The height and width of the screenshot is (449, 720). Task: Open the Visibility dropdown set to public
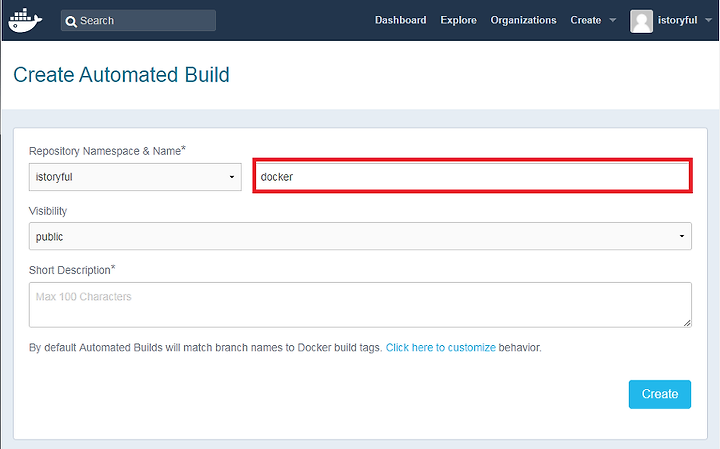pos(360,236)
